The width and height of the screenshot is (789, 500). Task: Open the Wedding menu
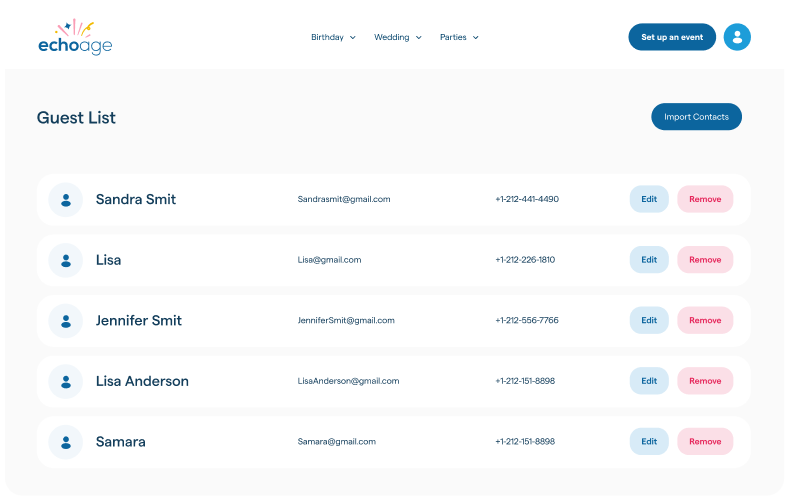pos(398,37)
